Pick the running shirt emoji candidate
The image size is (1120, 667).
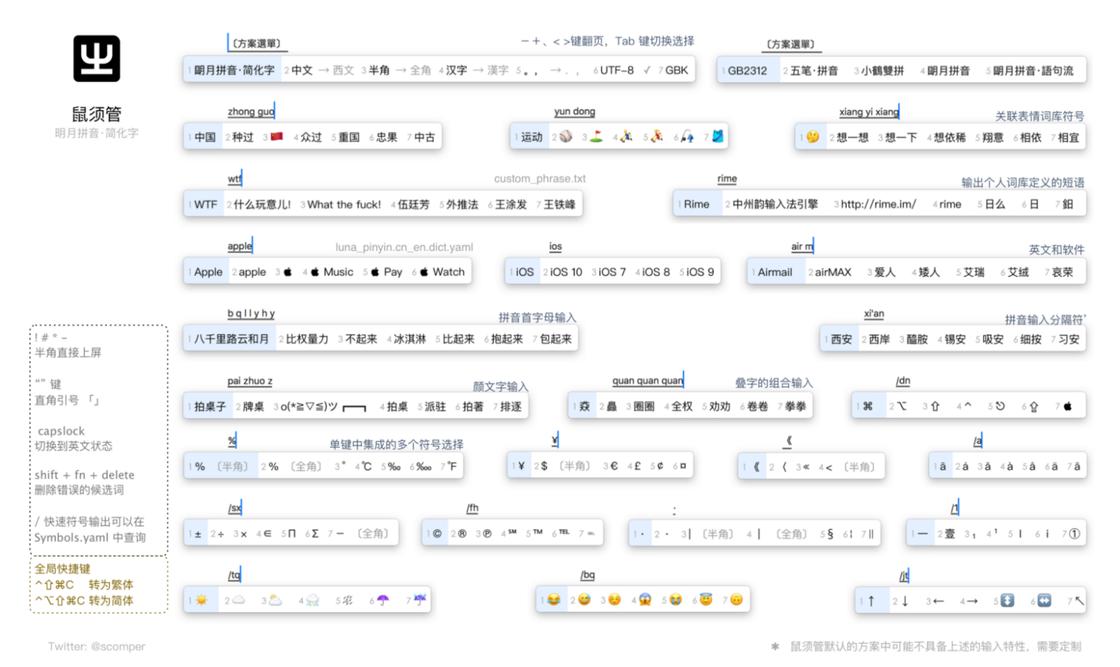click(718, 136)
